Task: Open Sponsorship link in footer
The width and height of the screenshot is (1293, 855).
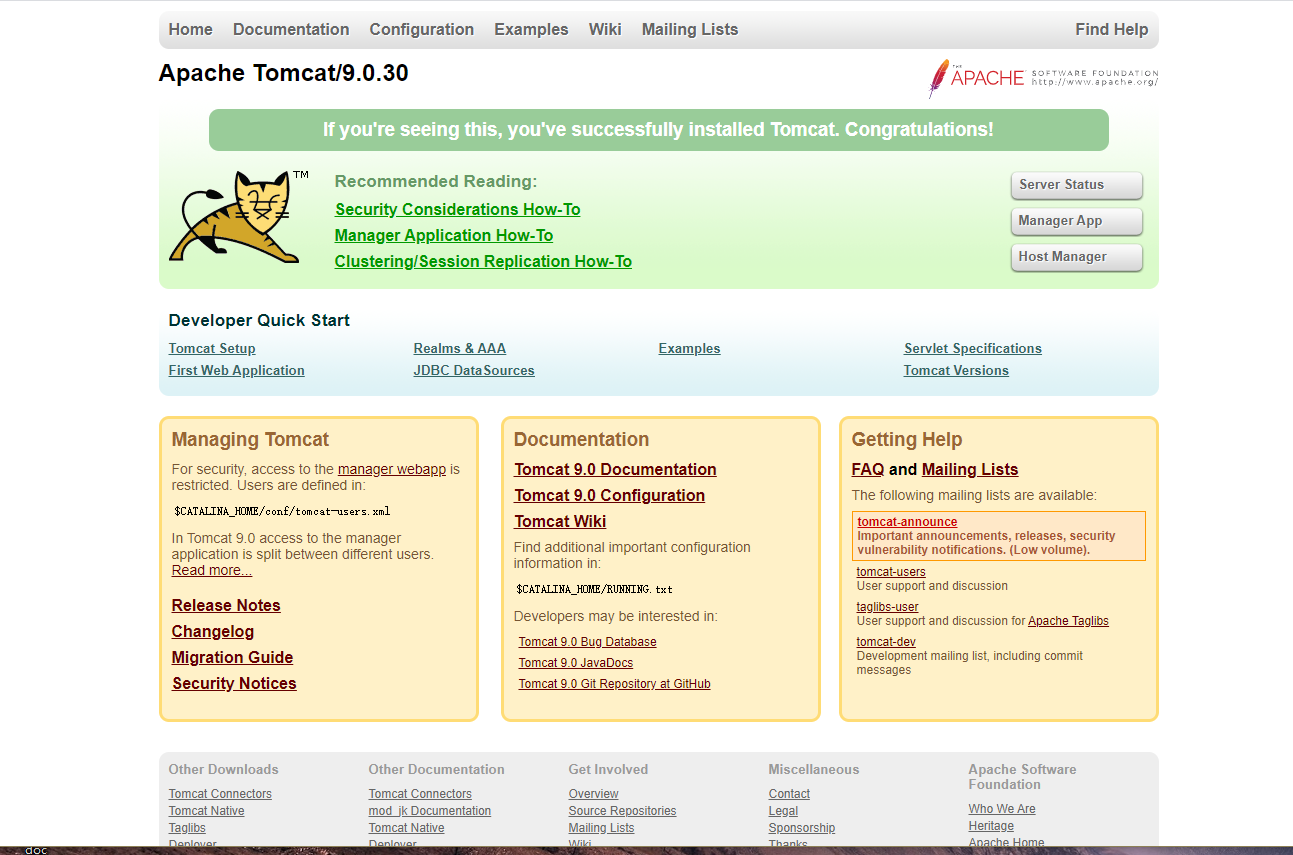Action: click(802, 828)
